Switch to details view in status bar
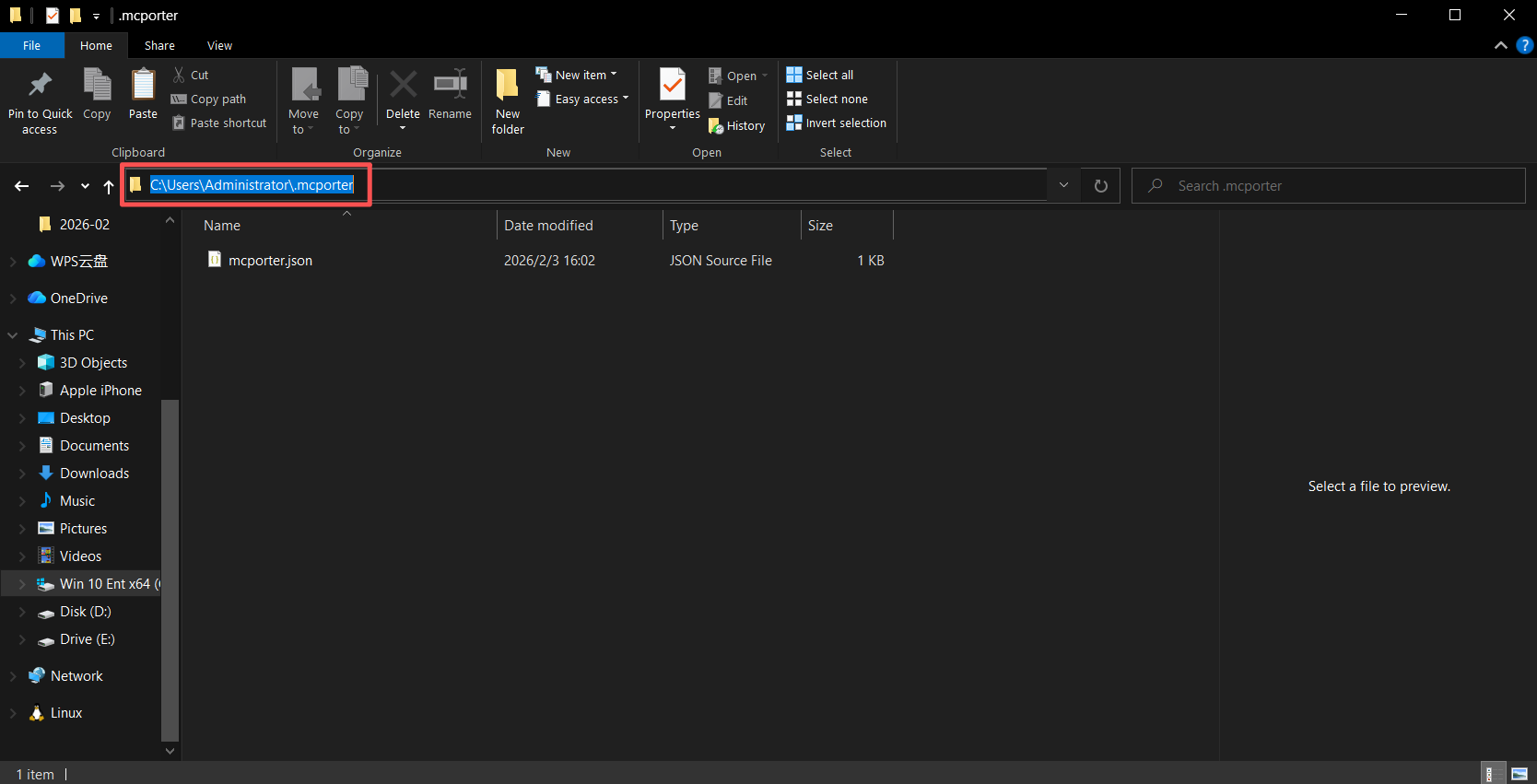Image resolution: width=1537 pixels, height=784 pixels. pyautogui.click(x=1491, y=774)
